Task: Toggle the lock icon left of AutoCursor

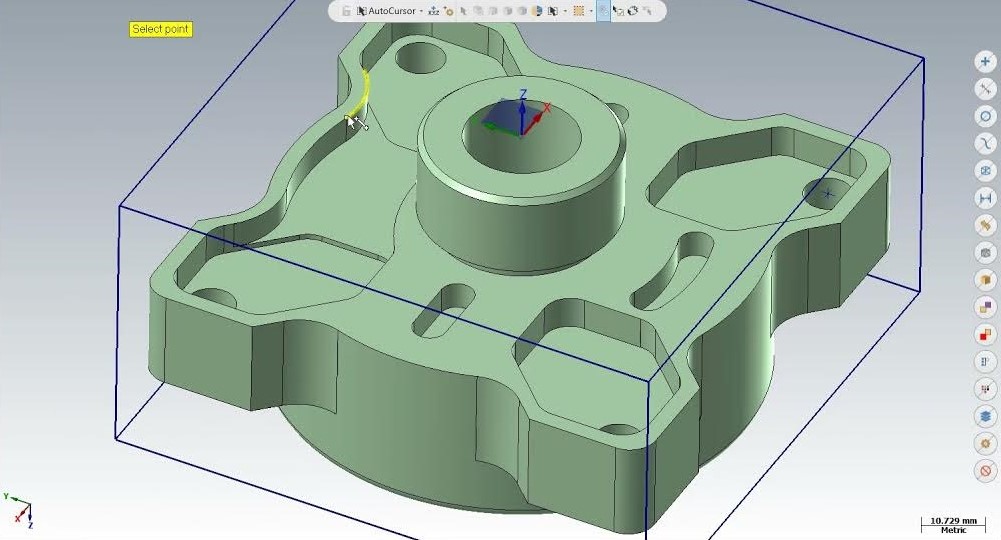Action: pyautogui.click(x=346, y=11)
